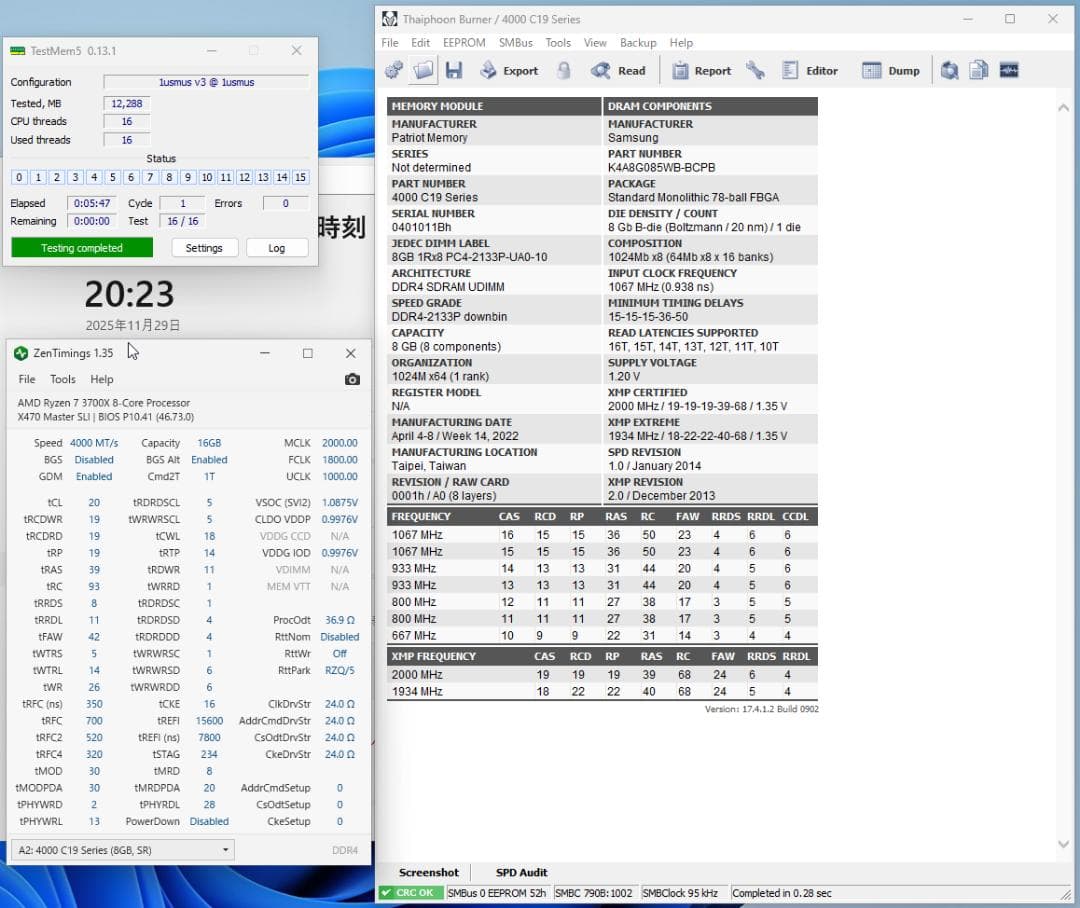
Task: Click ZenTimings app icon in title bar
Action: coord(21,353)
